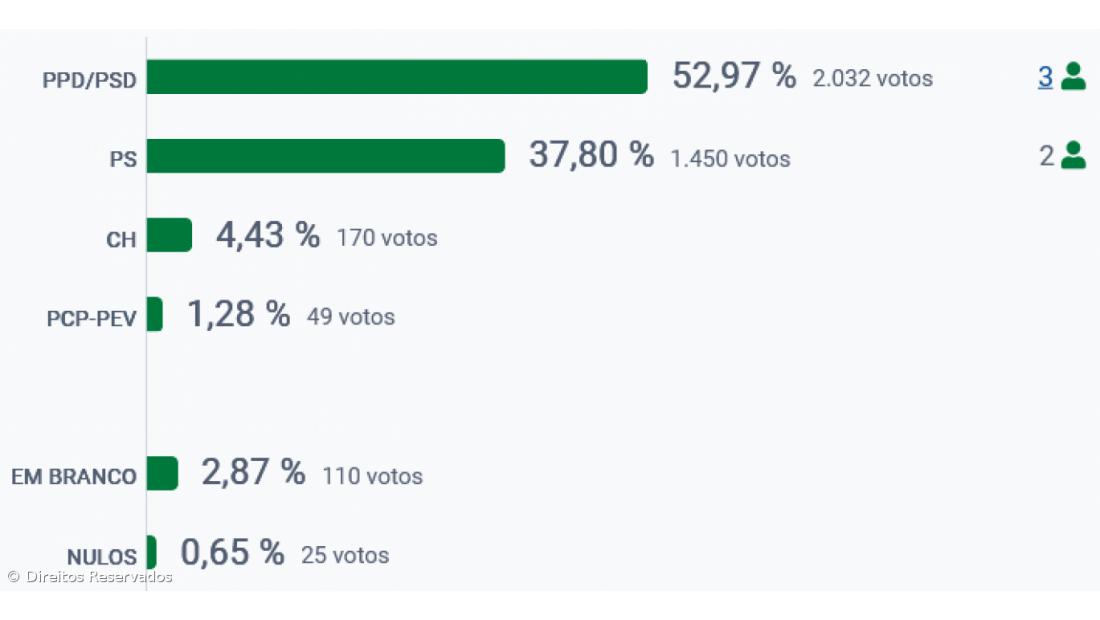Click the 2.032 votos count
The height and width of the screenshot is (620, 1100).
pyautogui.click(x=872, y=78)
